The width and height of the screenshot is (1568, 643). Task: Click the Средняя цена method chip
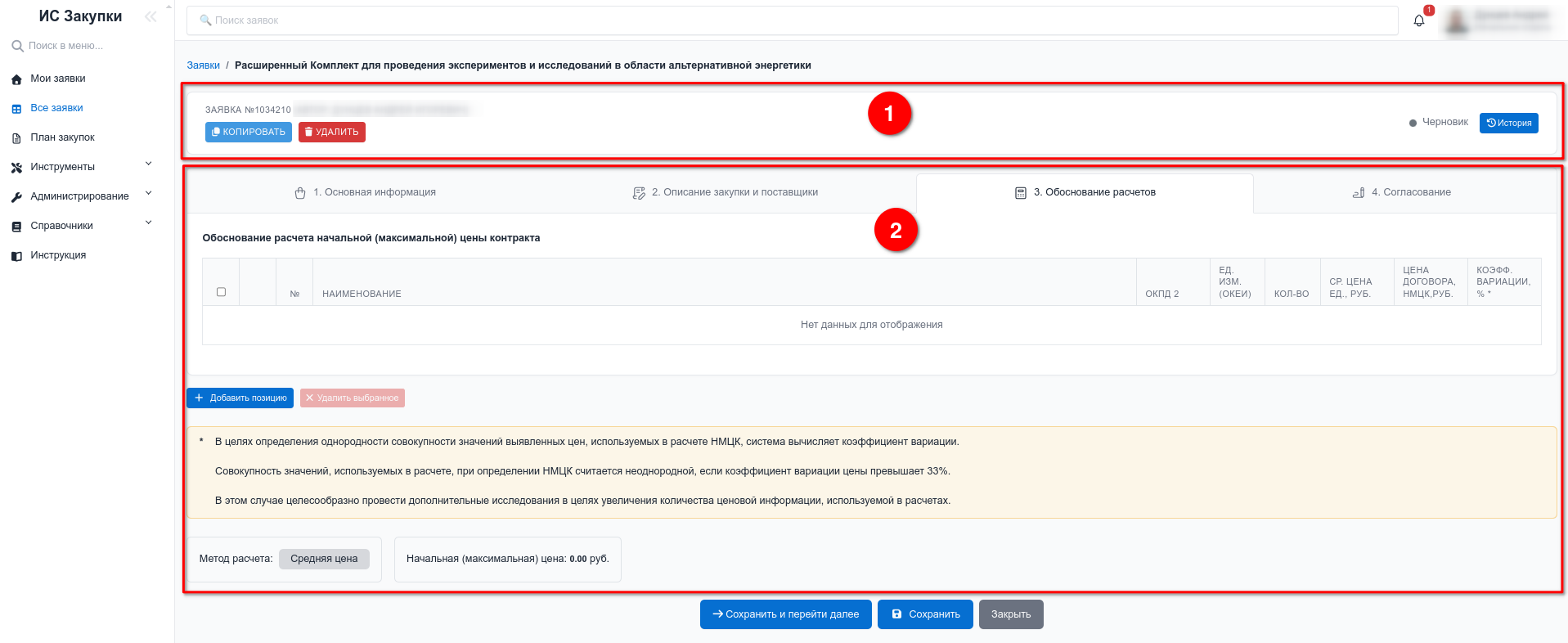point(324,559)
